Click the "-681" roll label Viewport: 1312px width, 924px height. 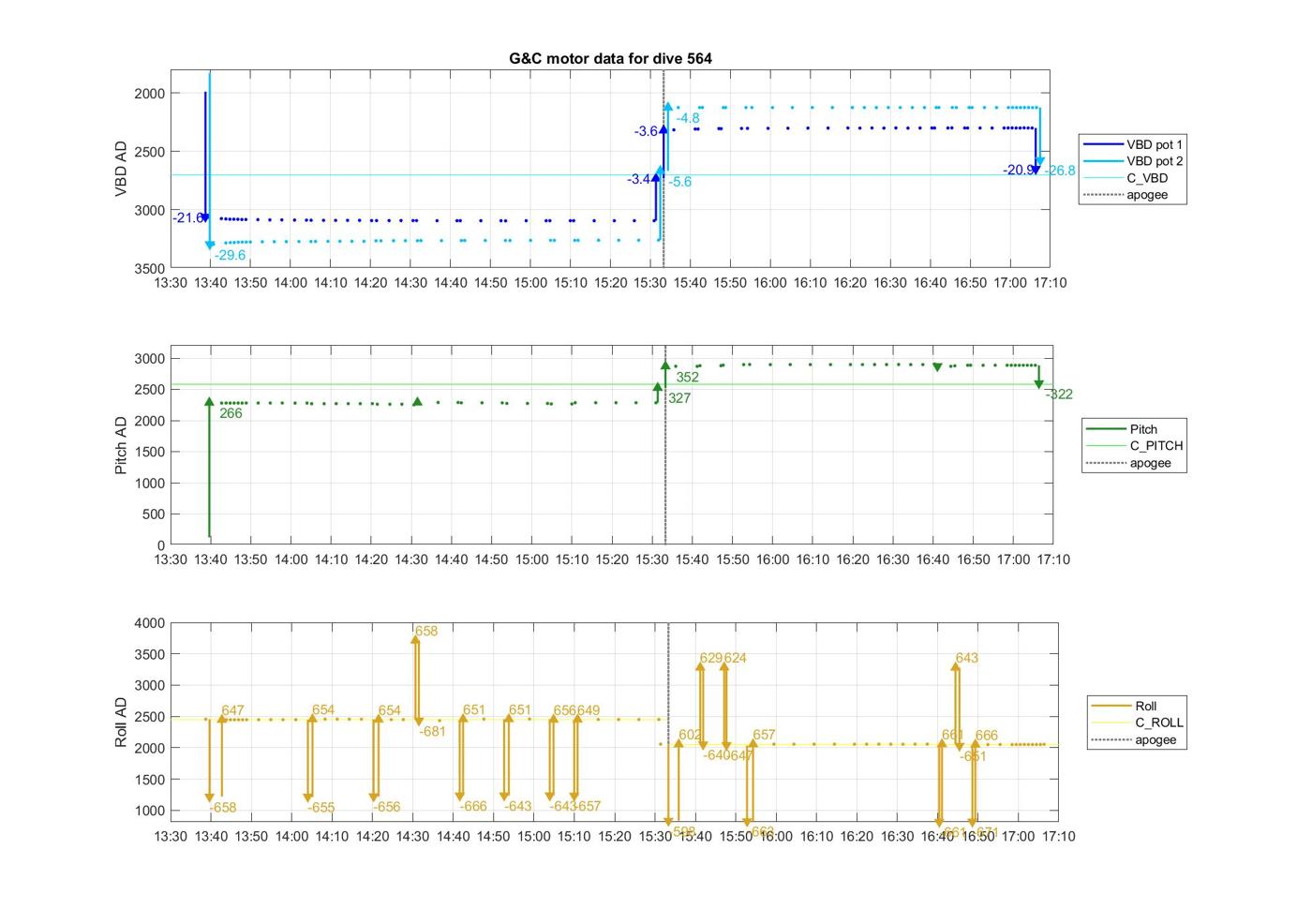(432, 732)
